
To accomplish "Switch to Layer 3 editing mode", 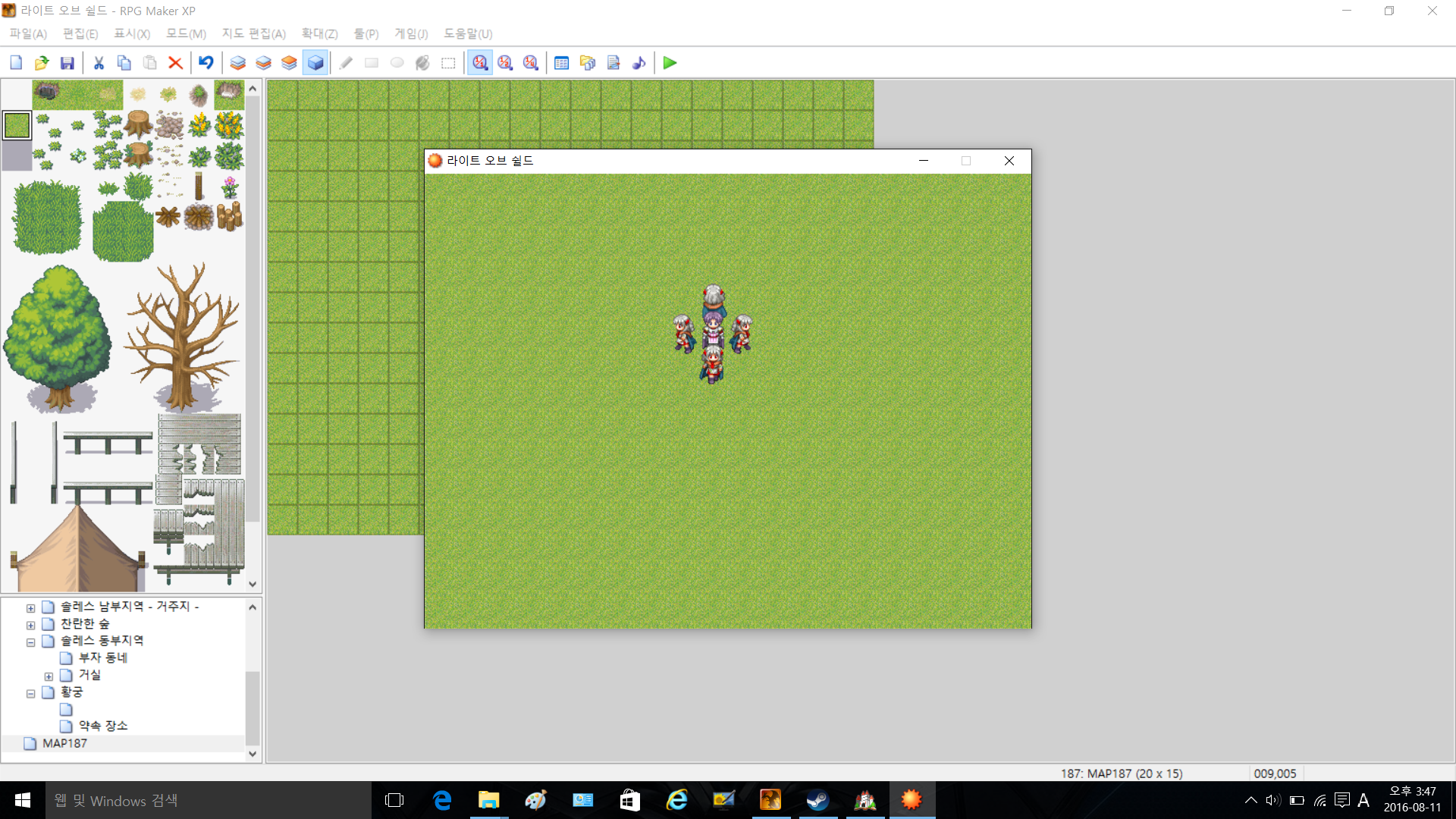I will tap(289, 63).
